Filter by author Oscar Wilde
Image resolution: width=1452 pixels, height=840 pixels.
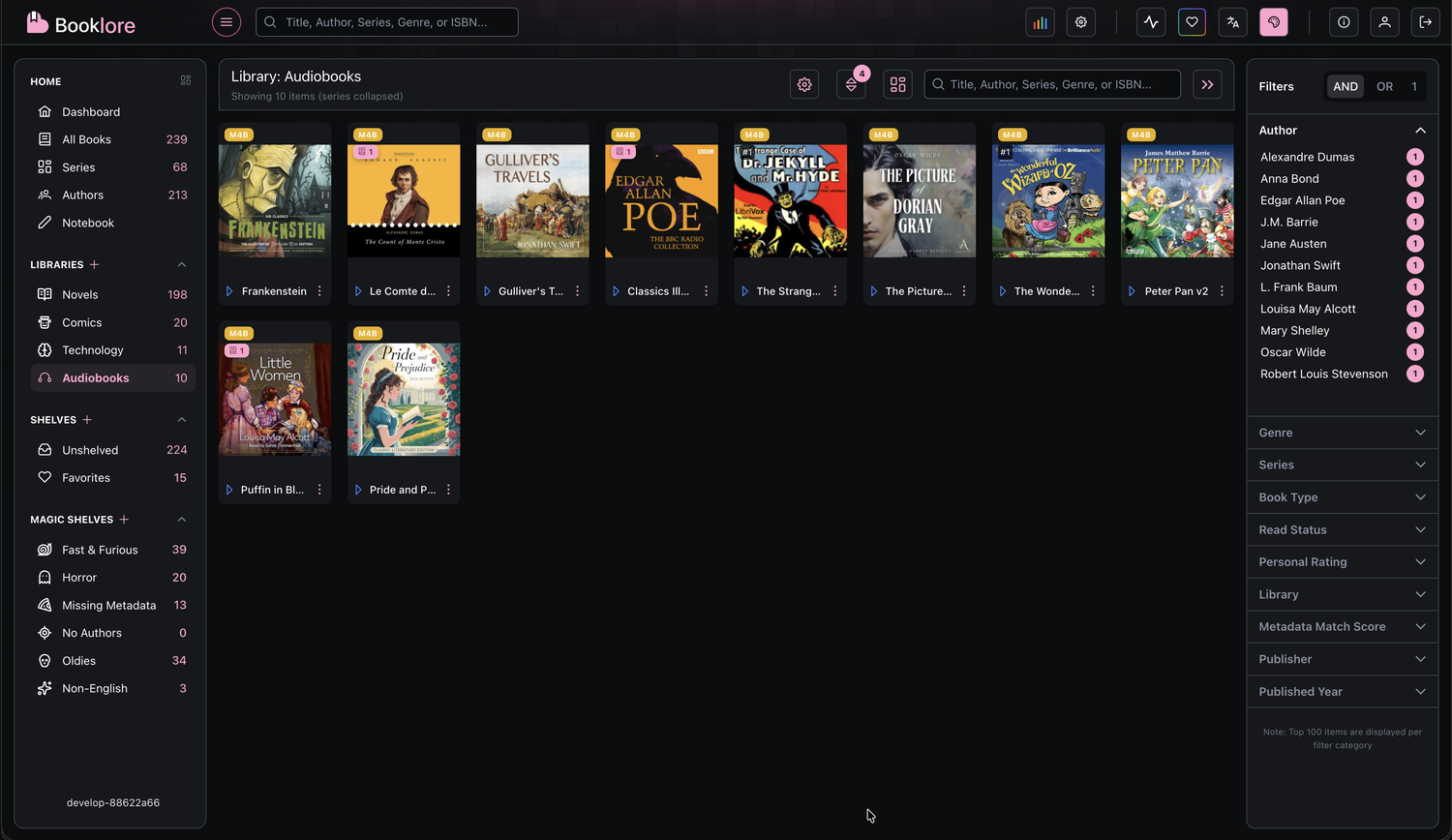click(1342, 352)
